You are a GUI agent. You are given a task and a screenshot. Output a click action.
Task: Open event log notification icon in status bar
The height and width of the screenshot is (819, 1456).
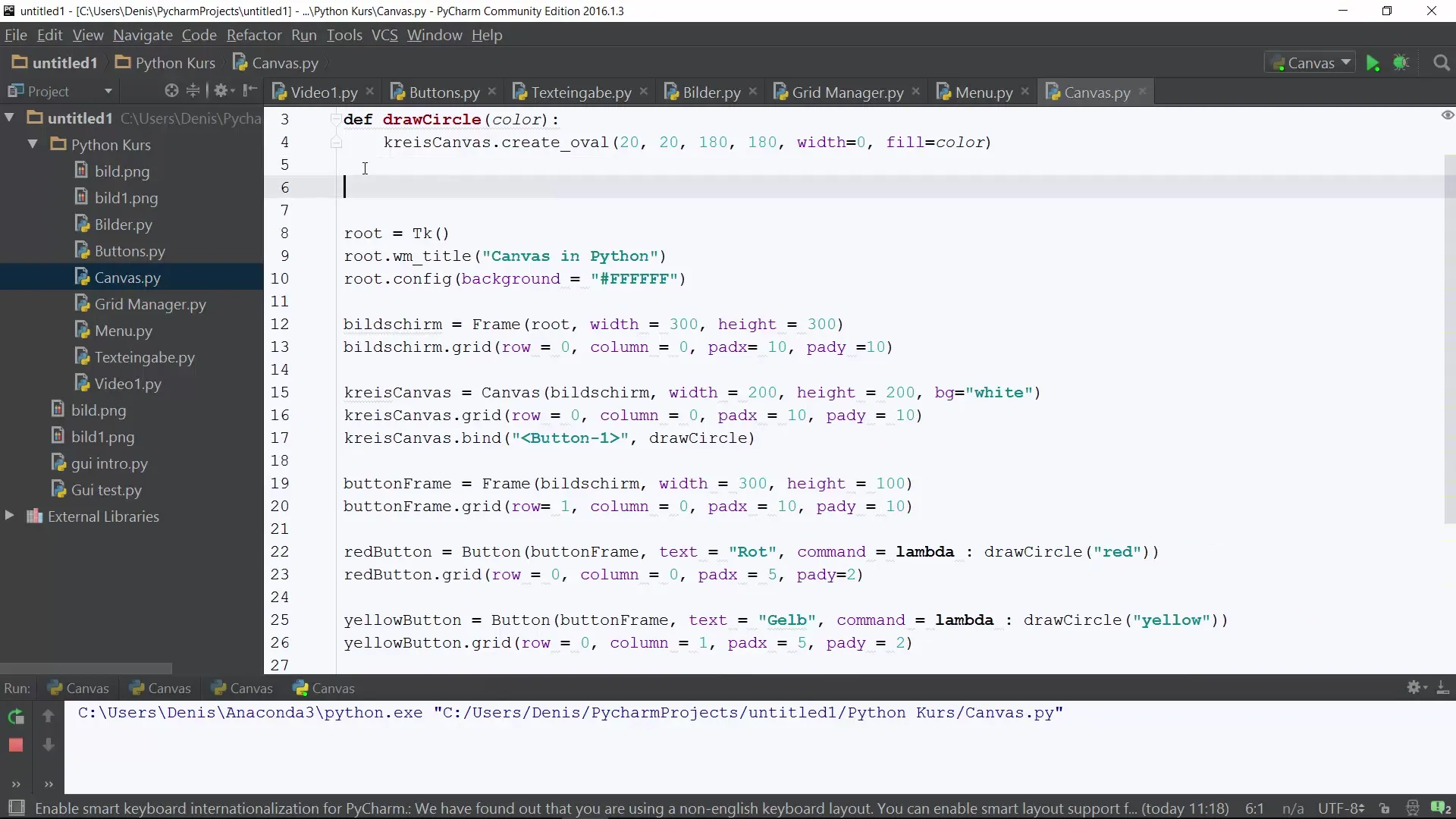(x=1441, y=808)
